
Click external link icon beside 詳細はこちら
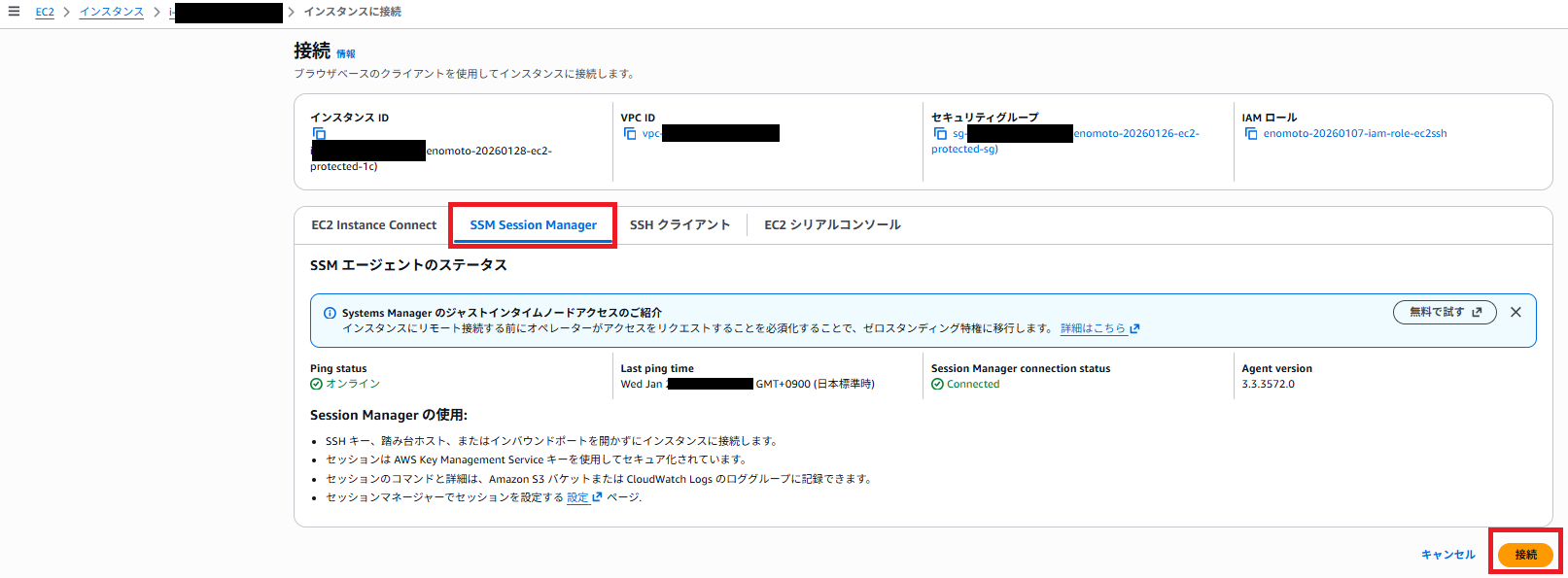coord(1134,328)
